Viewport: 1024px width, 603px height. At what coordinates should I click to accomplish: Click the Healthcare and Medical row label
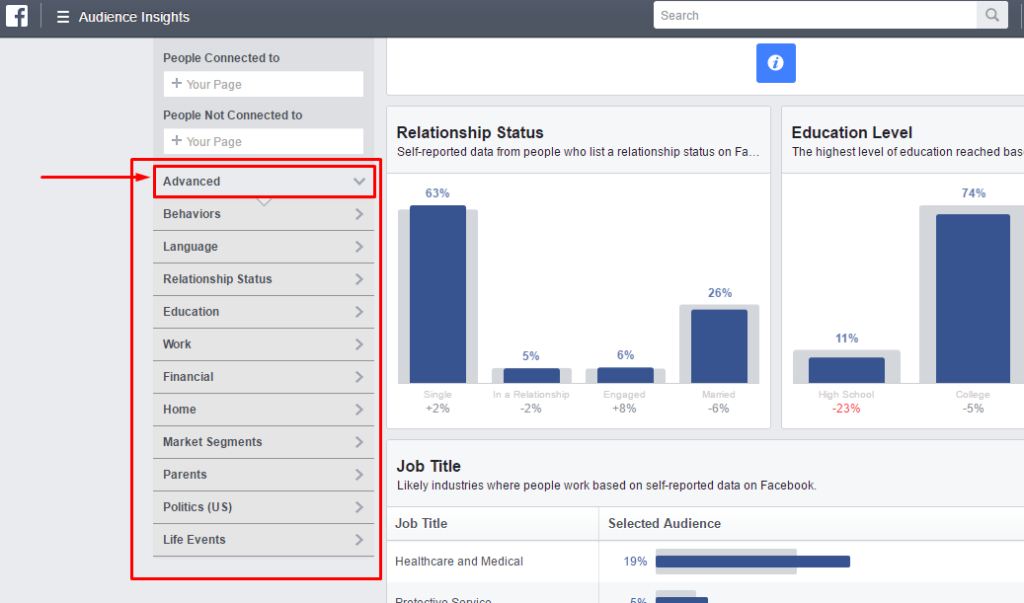(x=459, y=561)
